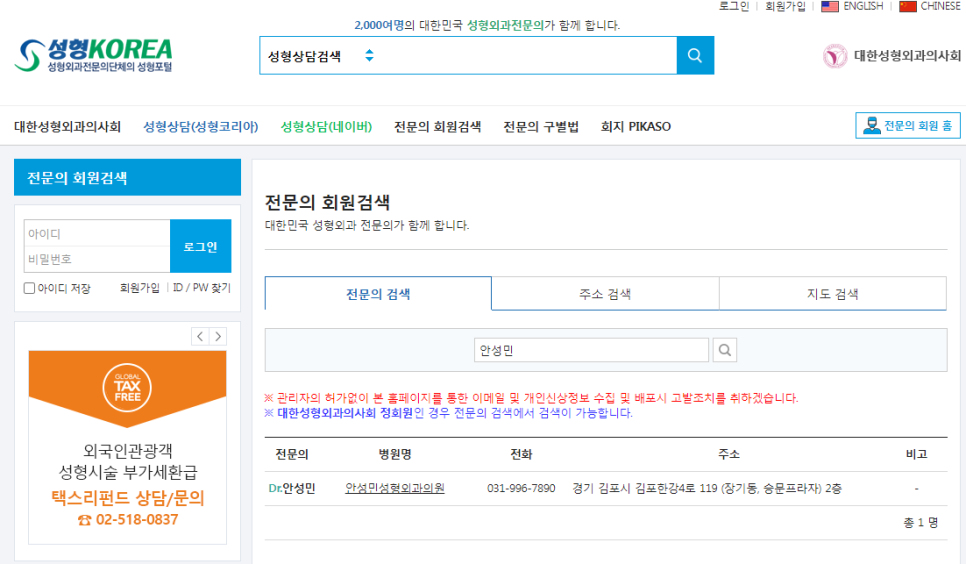Open ID / PW 찾기 link
The image size is (966, 564).
tap(202, 288)
